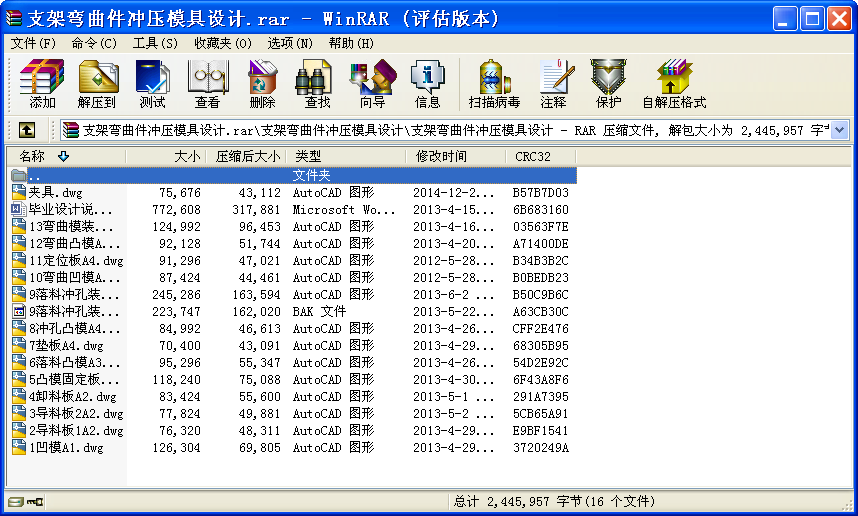Click CRC32 value CFF2E476

coord(541,328)
